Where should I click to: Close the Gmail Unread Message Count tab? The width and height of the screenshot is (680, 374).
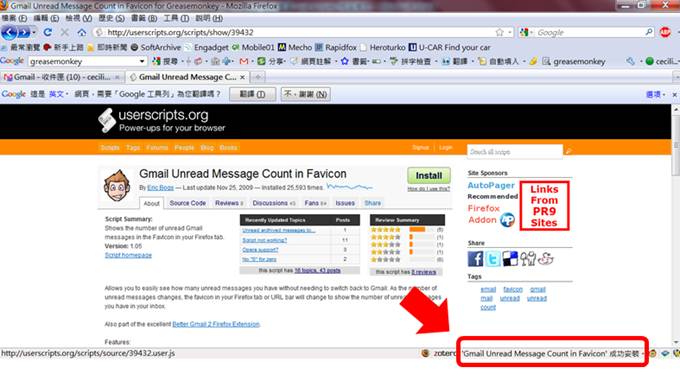coord(242,77)
